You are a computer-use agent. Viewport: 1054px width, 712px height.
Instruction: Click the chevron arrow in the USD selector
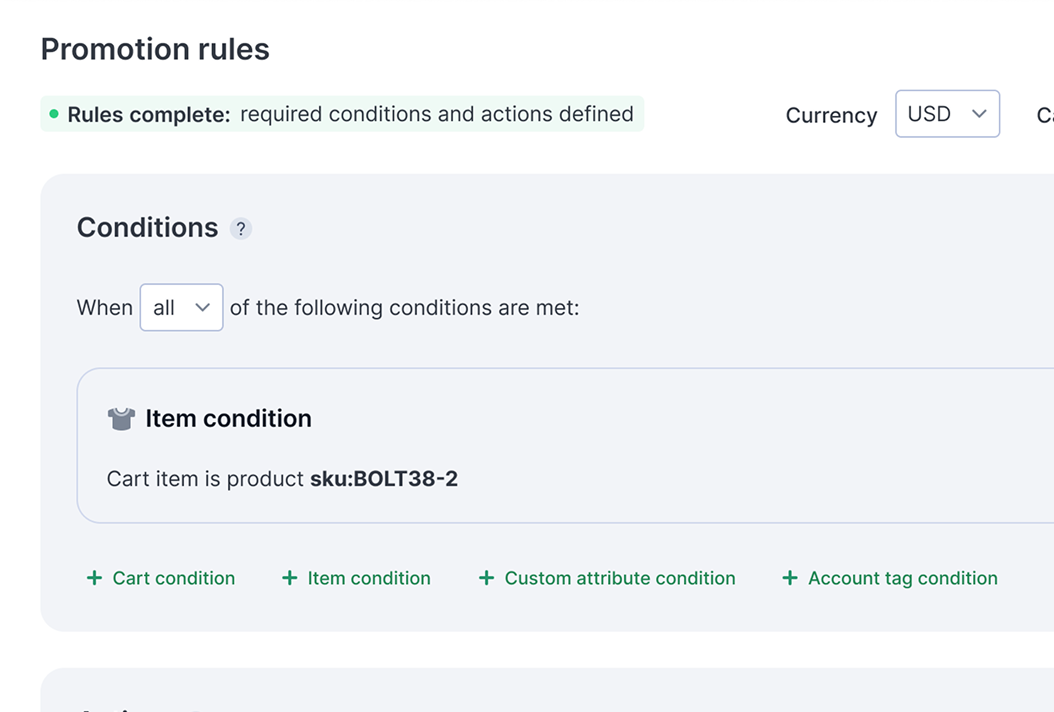[978, 114]
